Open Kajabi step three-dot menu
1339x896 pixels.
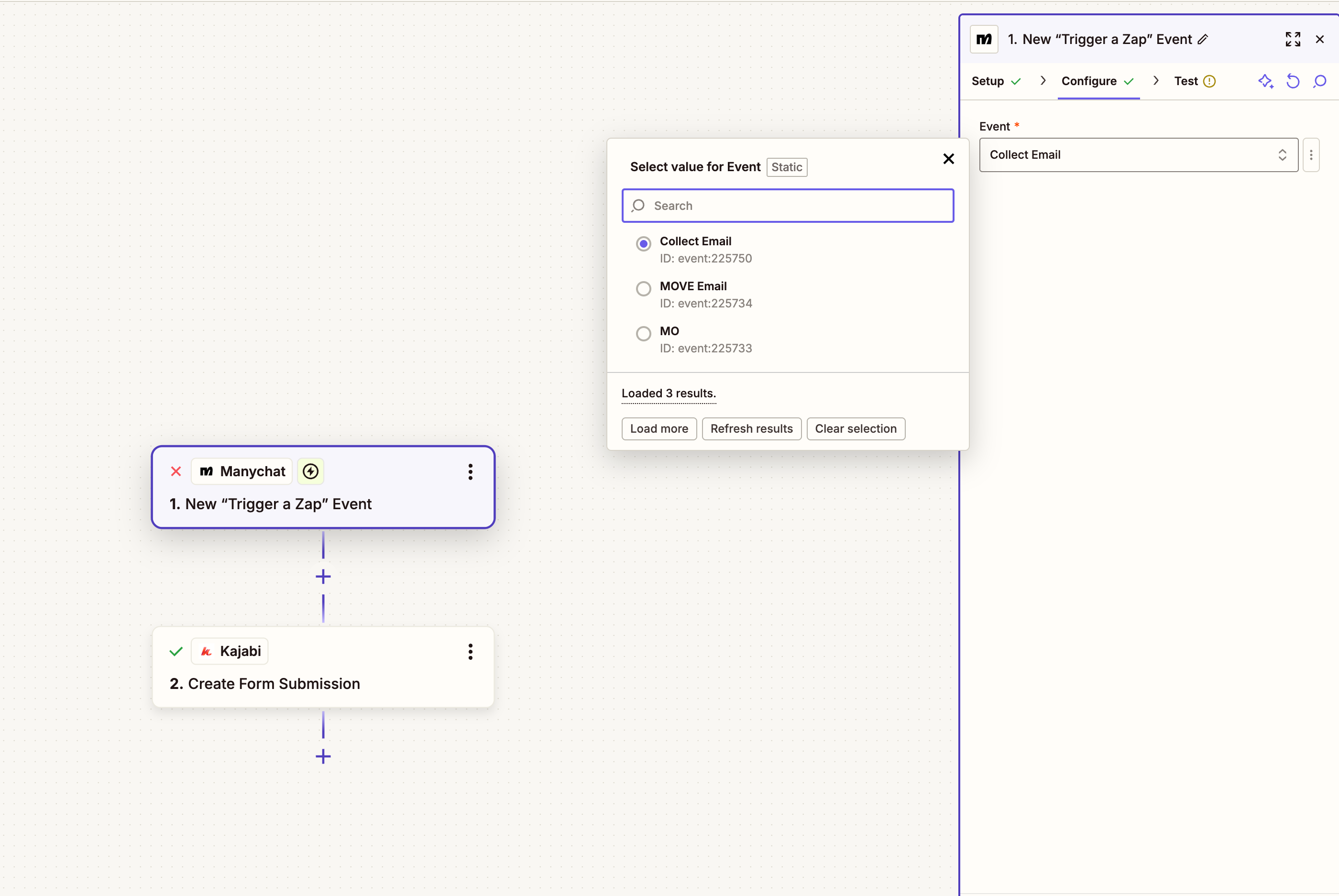click(x=471, y=651)
